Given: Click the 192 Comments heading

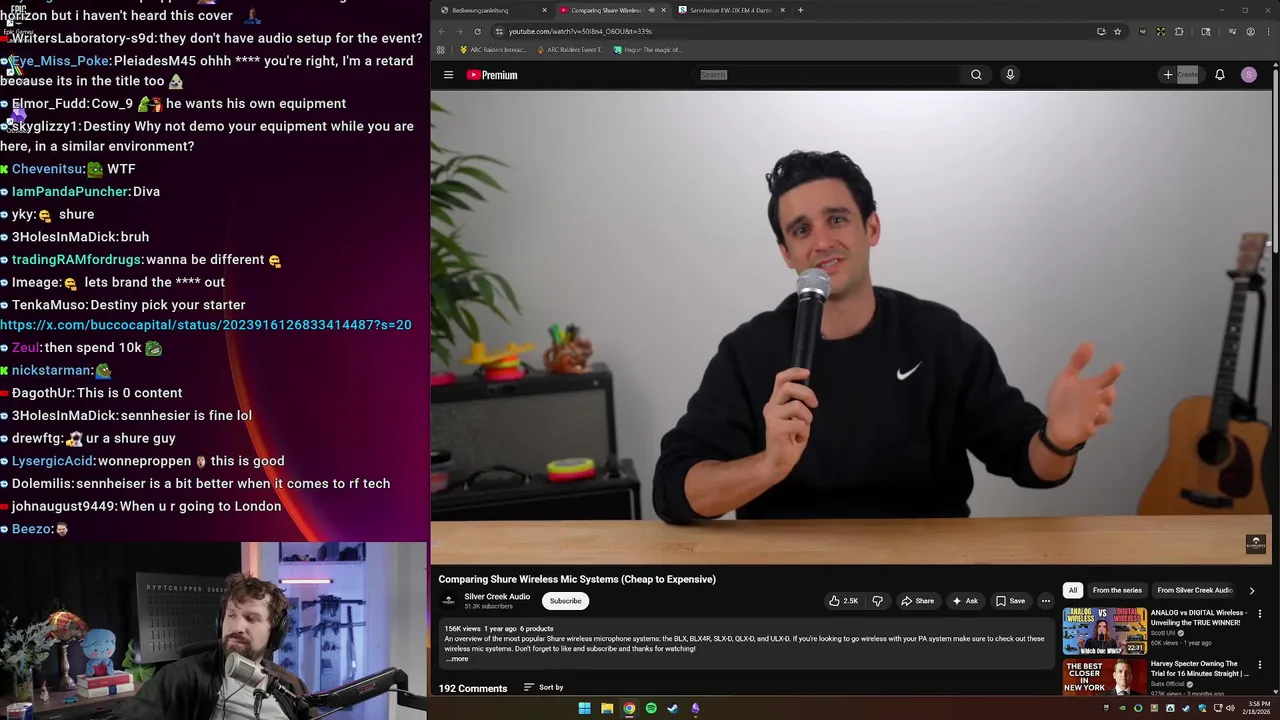Looking at the screenshot, I should pos(473,688).
